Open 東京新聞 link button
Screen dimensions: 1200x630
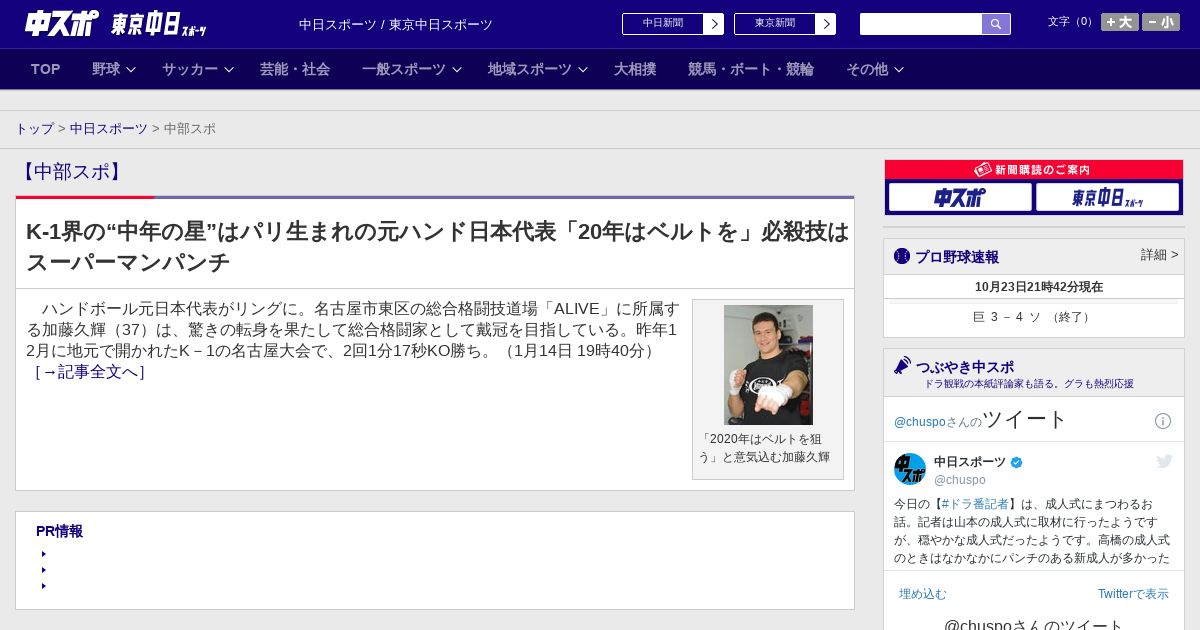coord(775,24)
